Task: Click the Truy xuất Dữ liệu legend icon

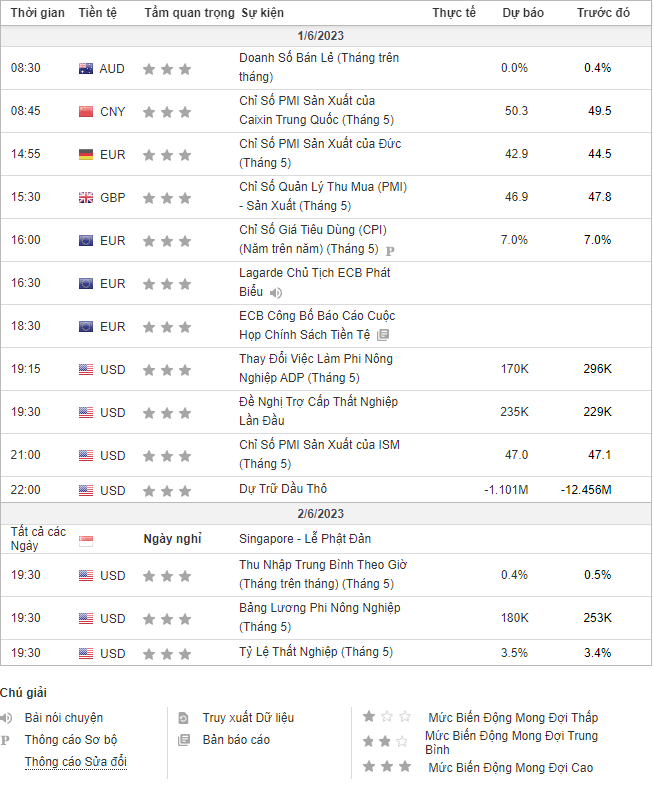Action: point(183,718)
